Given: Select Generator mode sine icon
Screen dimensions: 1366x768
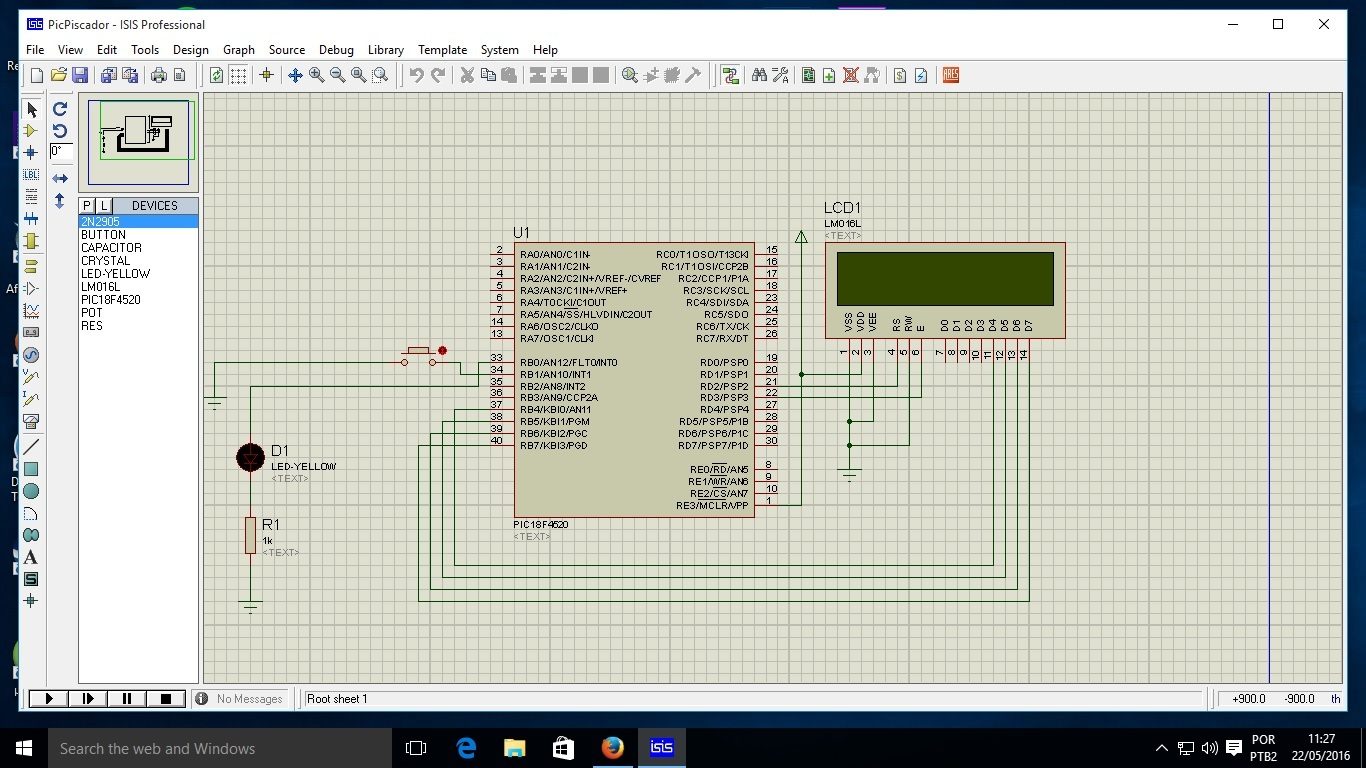Looking at the screenshot, I should (x=31, y=355).
